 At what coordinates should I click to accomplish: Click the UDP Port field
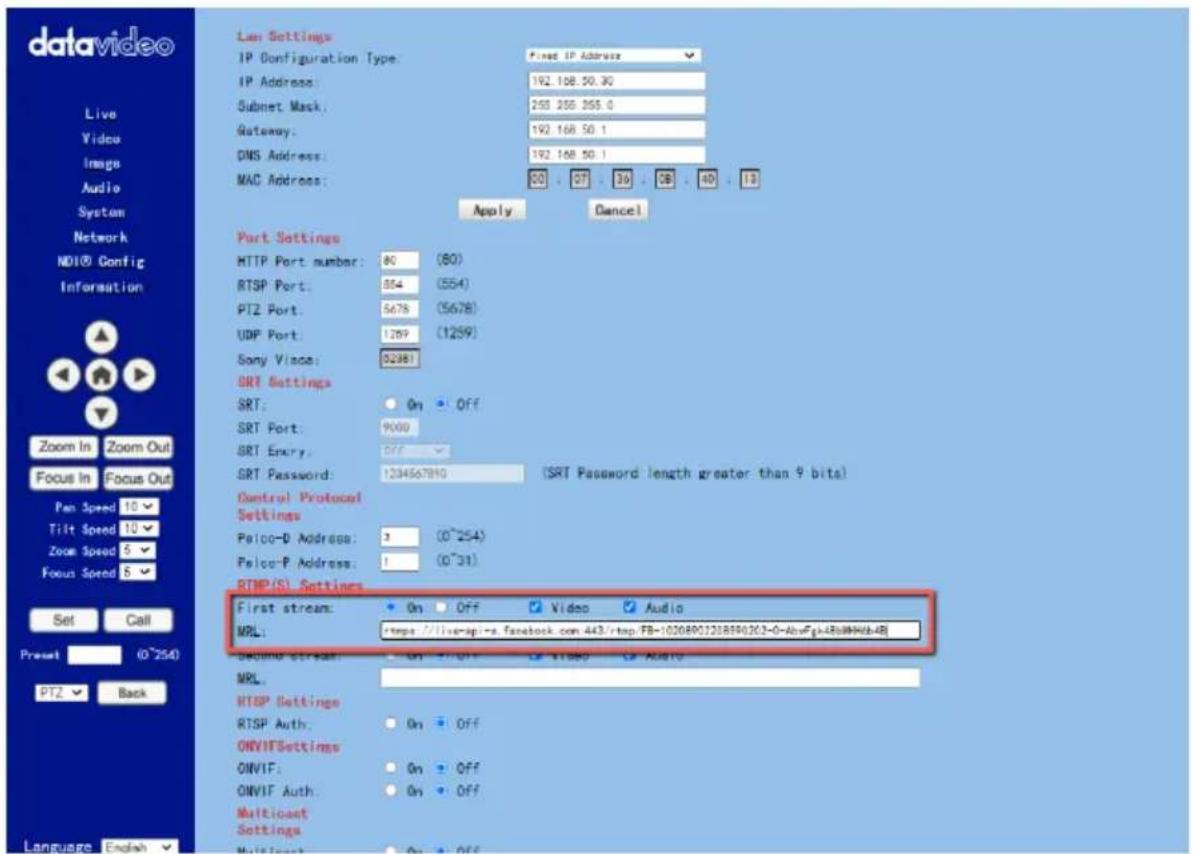point(399,333)
